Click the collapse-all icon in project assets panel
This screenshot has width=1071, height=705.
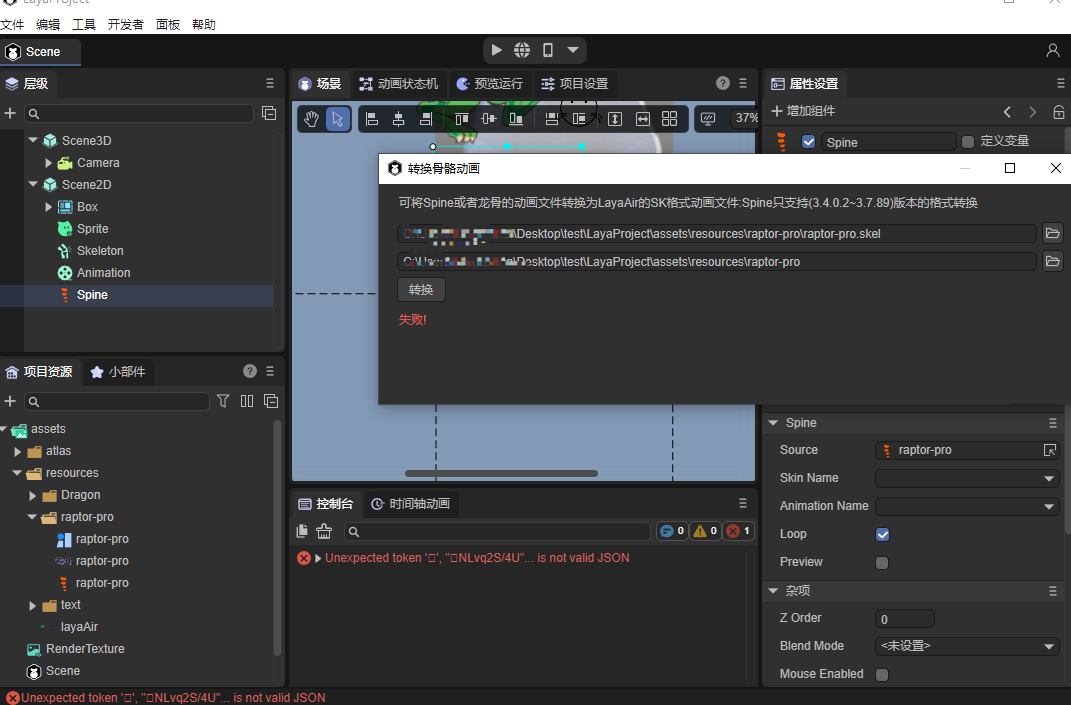tap(271, 401)
